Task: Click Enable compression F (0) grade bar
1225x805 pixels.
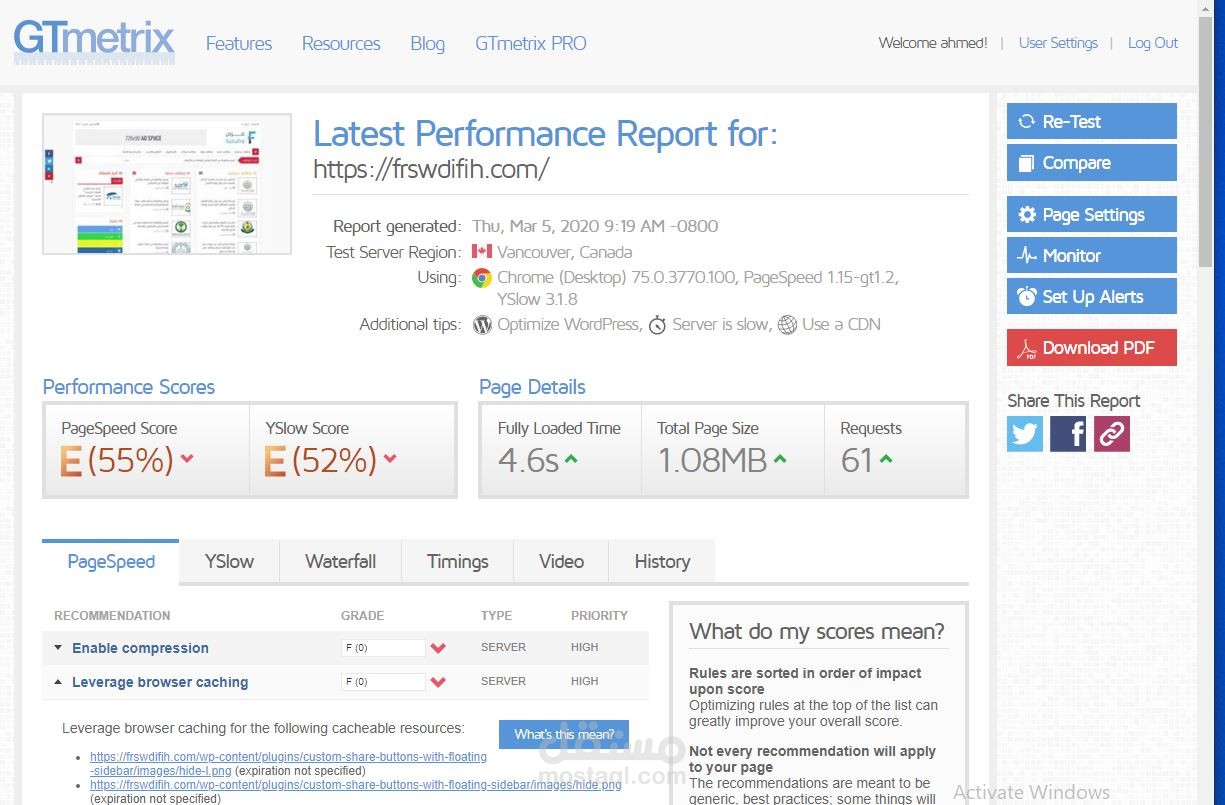Action: tap(383, 648)
